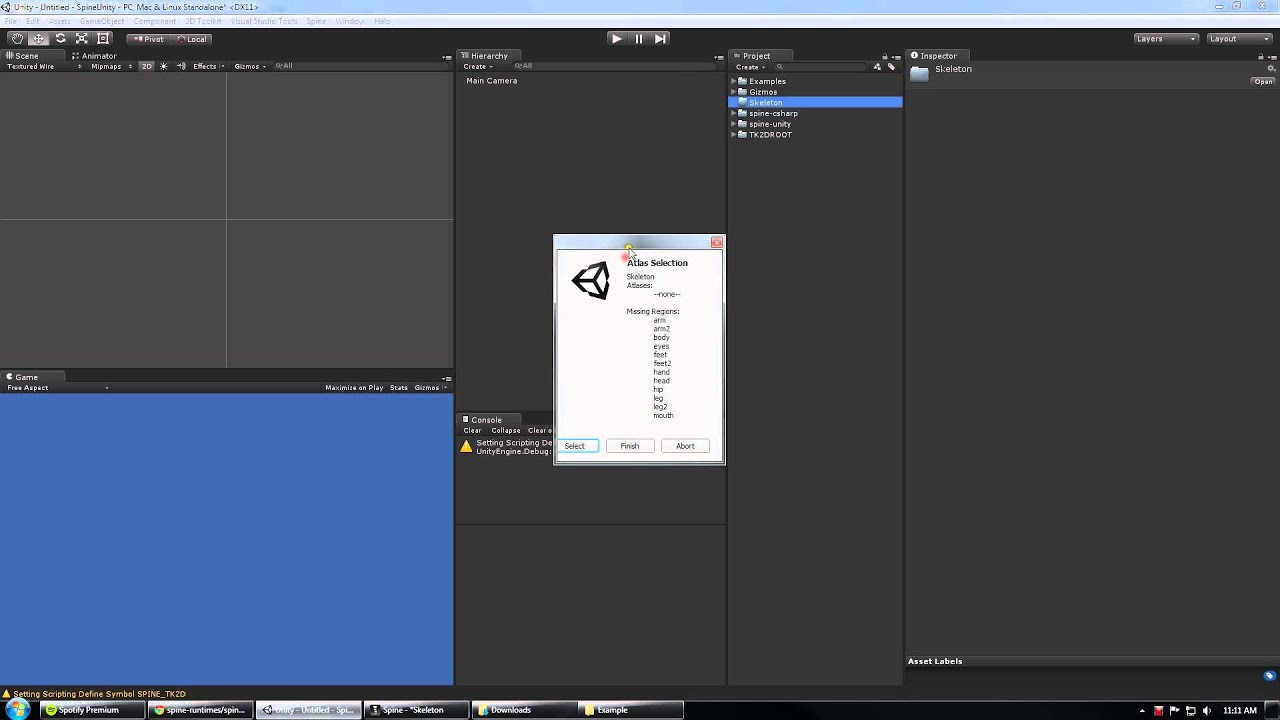Toggle 2D mode in Scene view
The image size is (1280, 720).
146,66
